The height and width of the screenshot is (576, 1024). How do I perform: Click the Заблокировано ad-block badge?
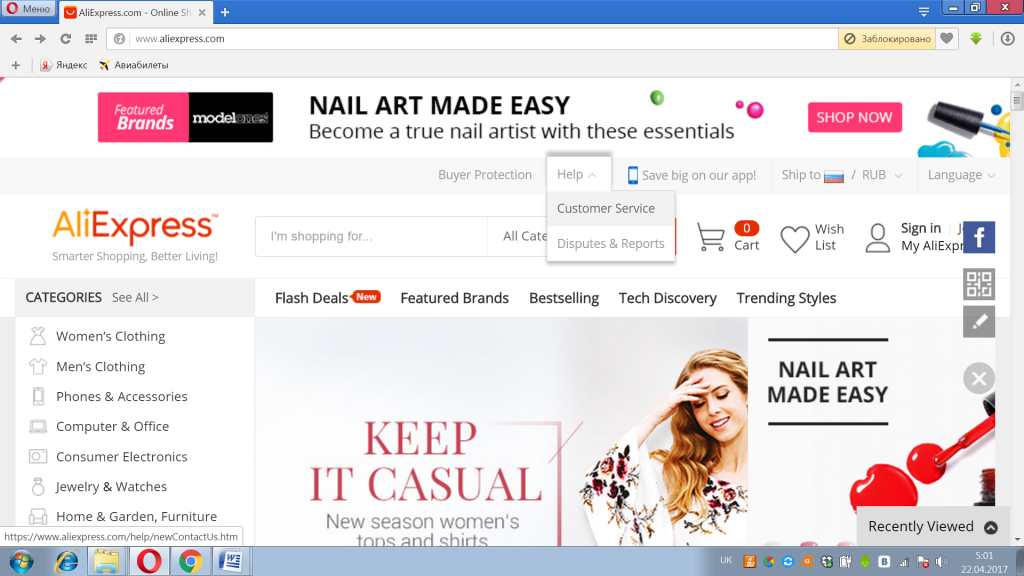pos(887,39)
